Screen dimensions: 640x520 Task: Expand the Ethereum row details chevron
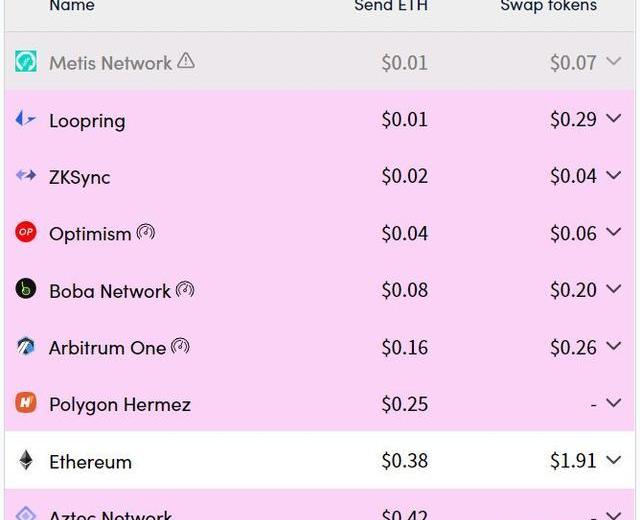coord(614,461)
